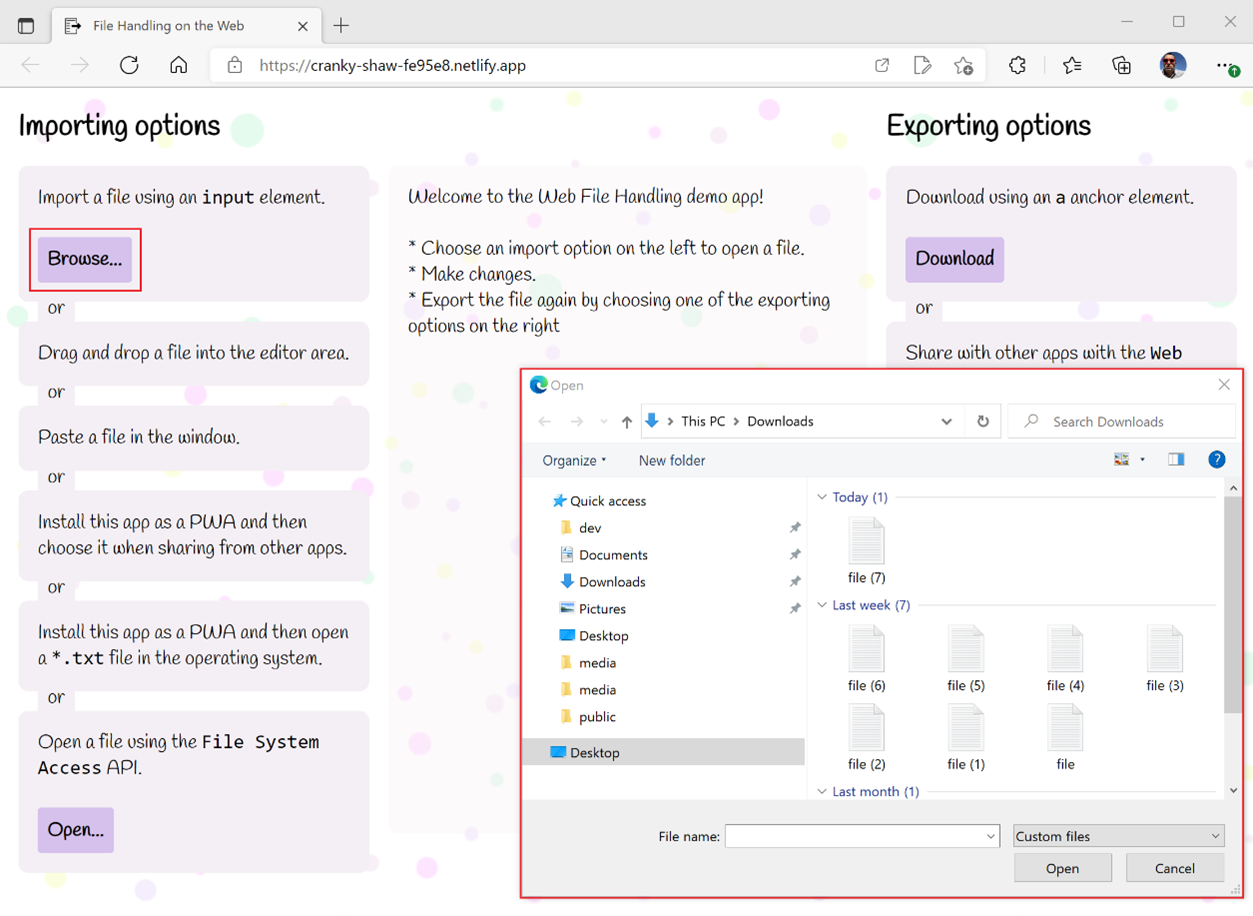Go to the browser home page icon
This screenshot has height=916, width=1253.
pyautogui.click(x=178, y=65)
